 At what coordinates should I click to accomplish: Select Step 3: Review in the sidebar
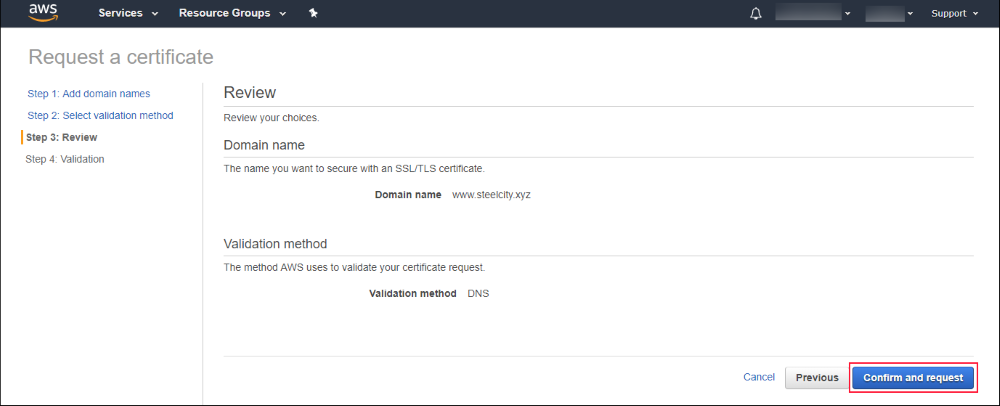pos(62,137)
